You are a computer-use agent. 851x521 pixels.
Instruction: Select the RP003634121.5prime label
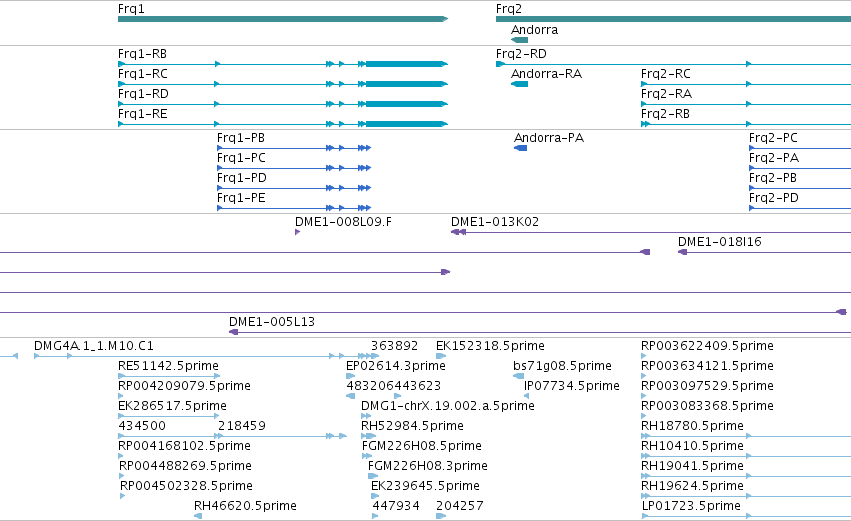tap(707, 366)
